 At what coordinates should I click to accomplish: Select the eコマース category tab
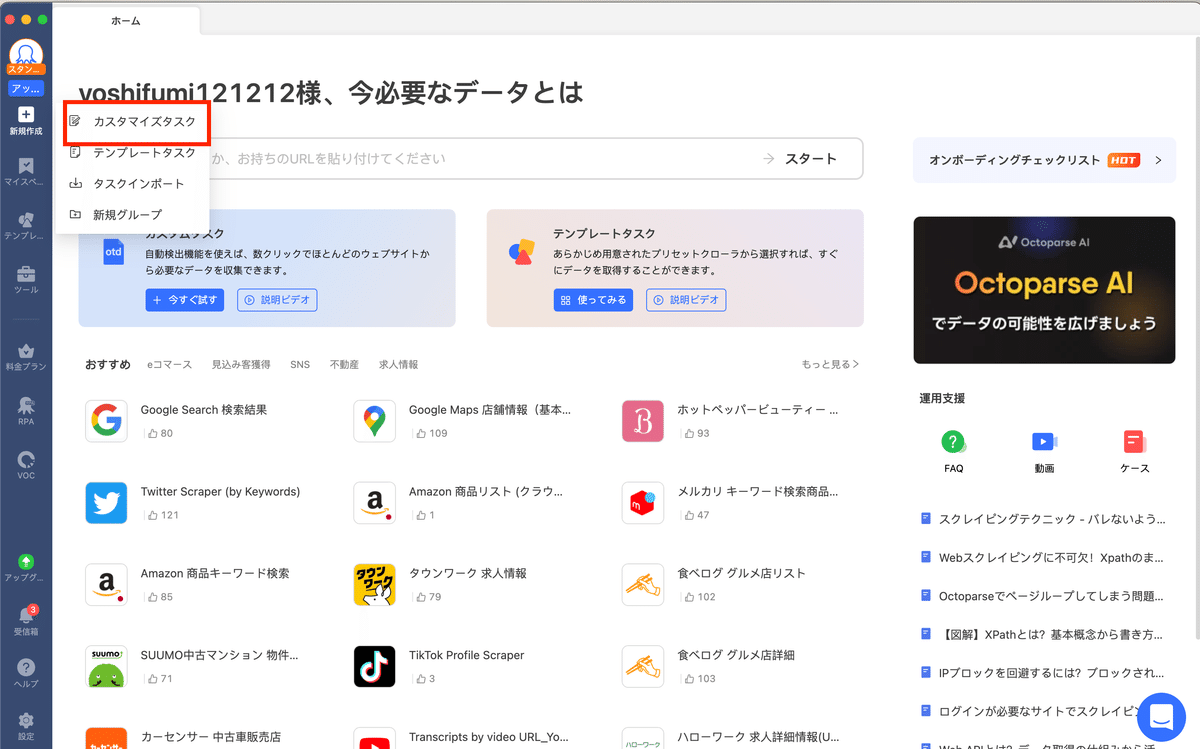169,365
